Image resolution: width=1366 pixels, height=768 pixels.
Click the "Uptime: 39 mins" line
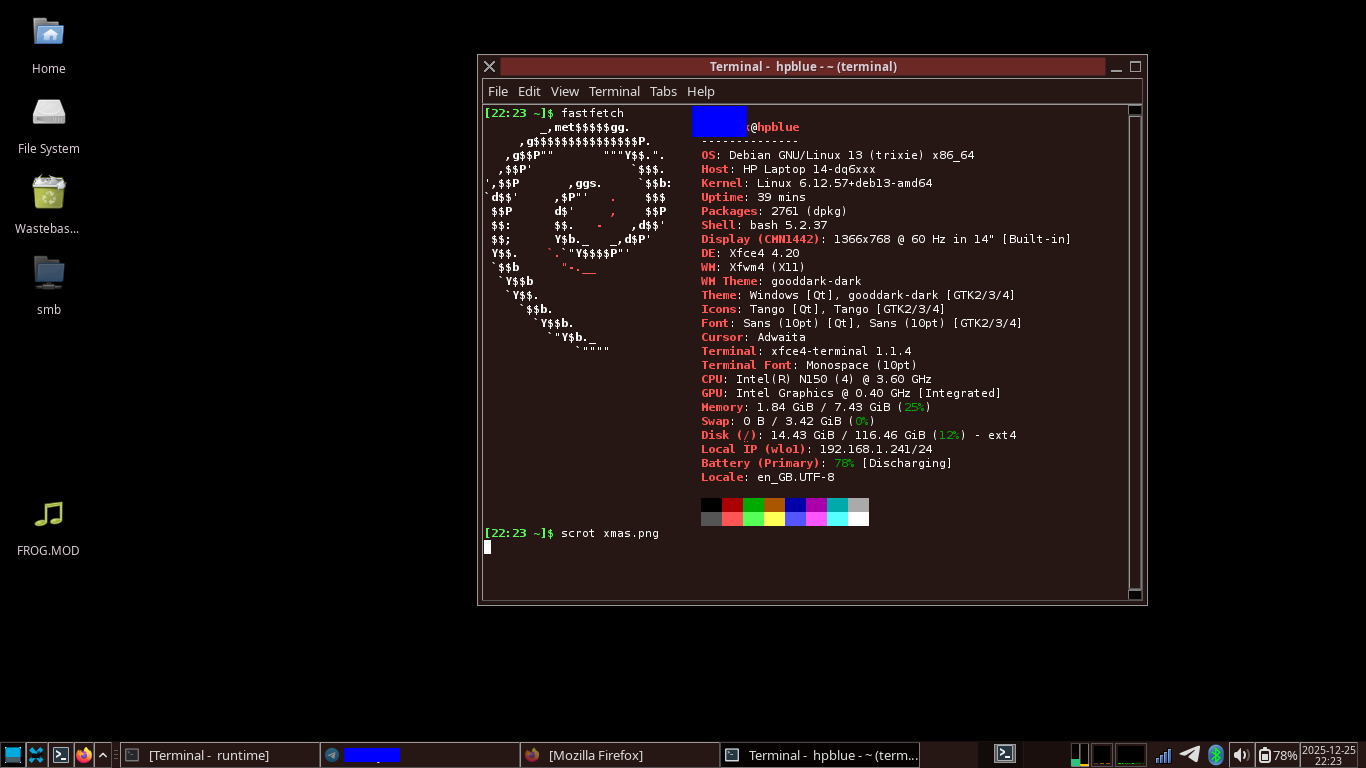753,197
